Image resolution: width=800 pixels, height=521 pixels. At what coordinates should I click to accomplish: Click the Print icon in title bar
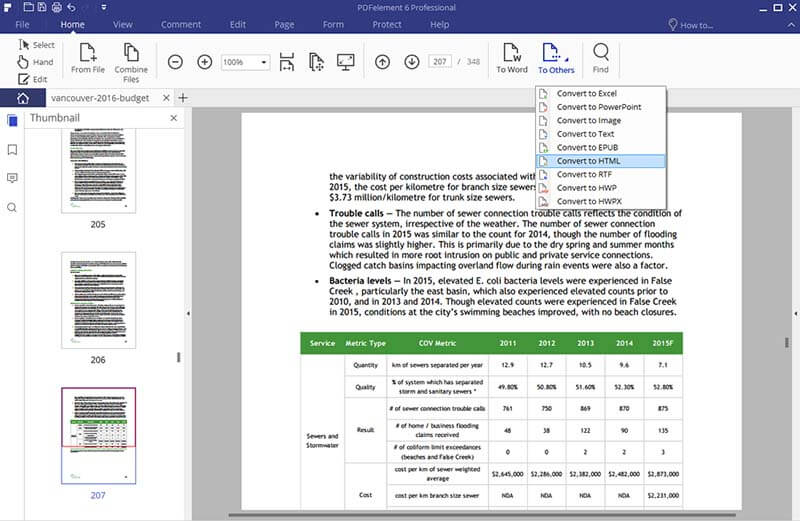pos(57,7)
